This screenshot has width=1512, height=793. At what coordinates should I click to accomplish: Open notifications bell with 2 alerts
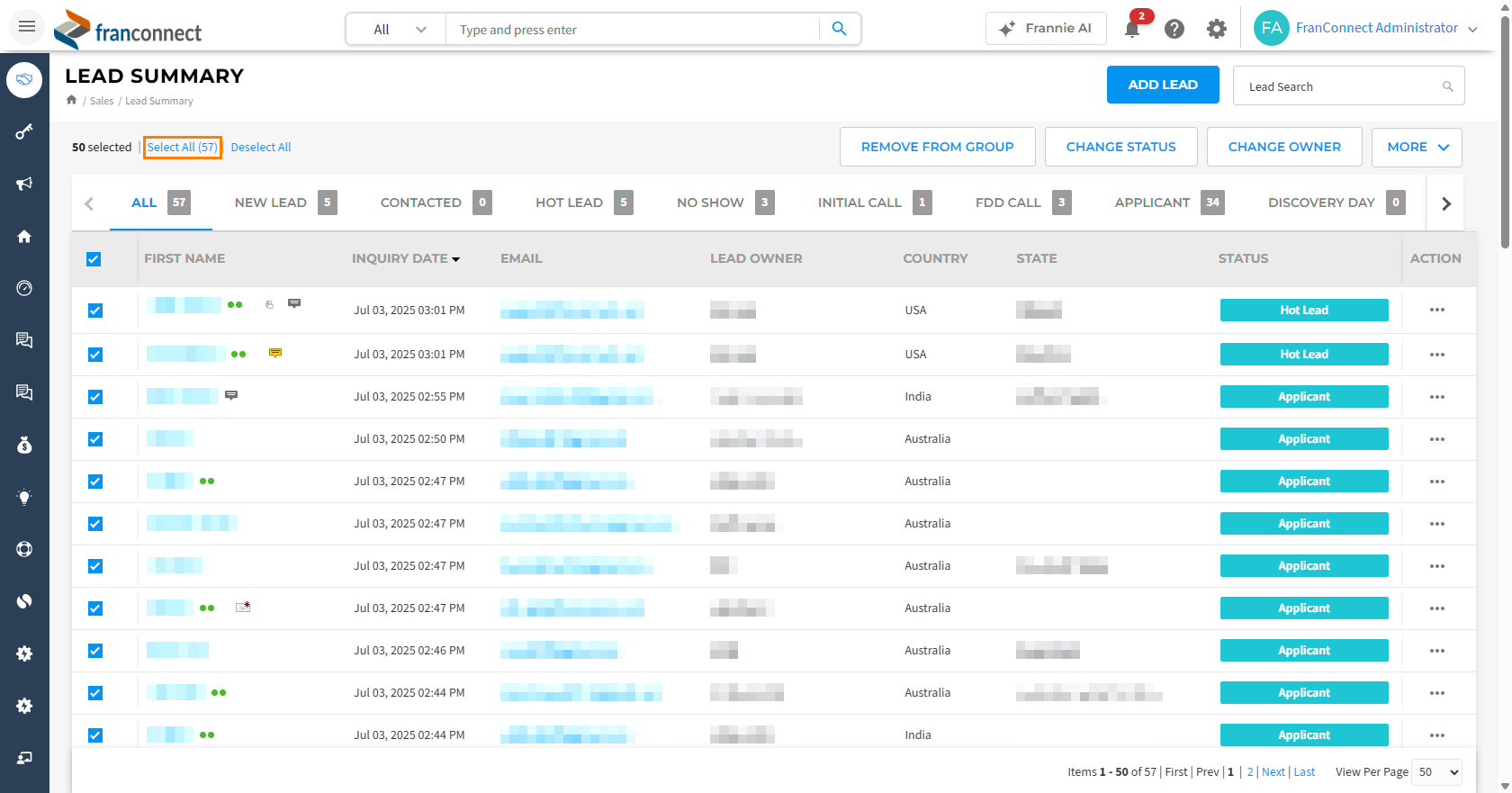point(1132,29)
